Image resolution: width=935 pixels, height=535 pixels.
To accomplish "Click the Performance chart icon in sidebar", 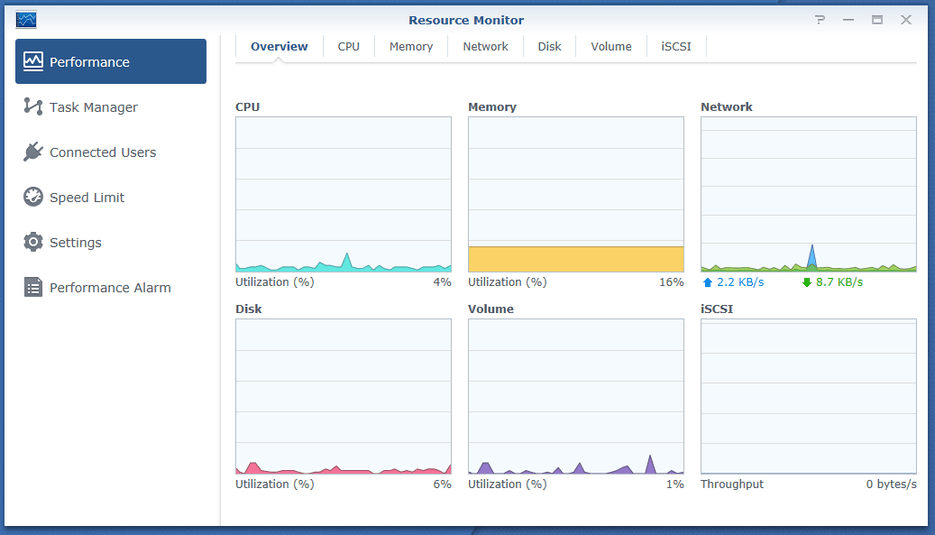I will coord(34,62).
